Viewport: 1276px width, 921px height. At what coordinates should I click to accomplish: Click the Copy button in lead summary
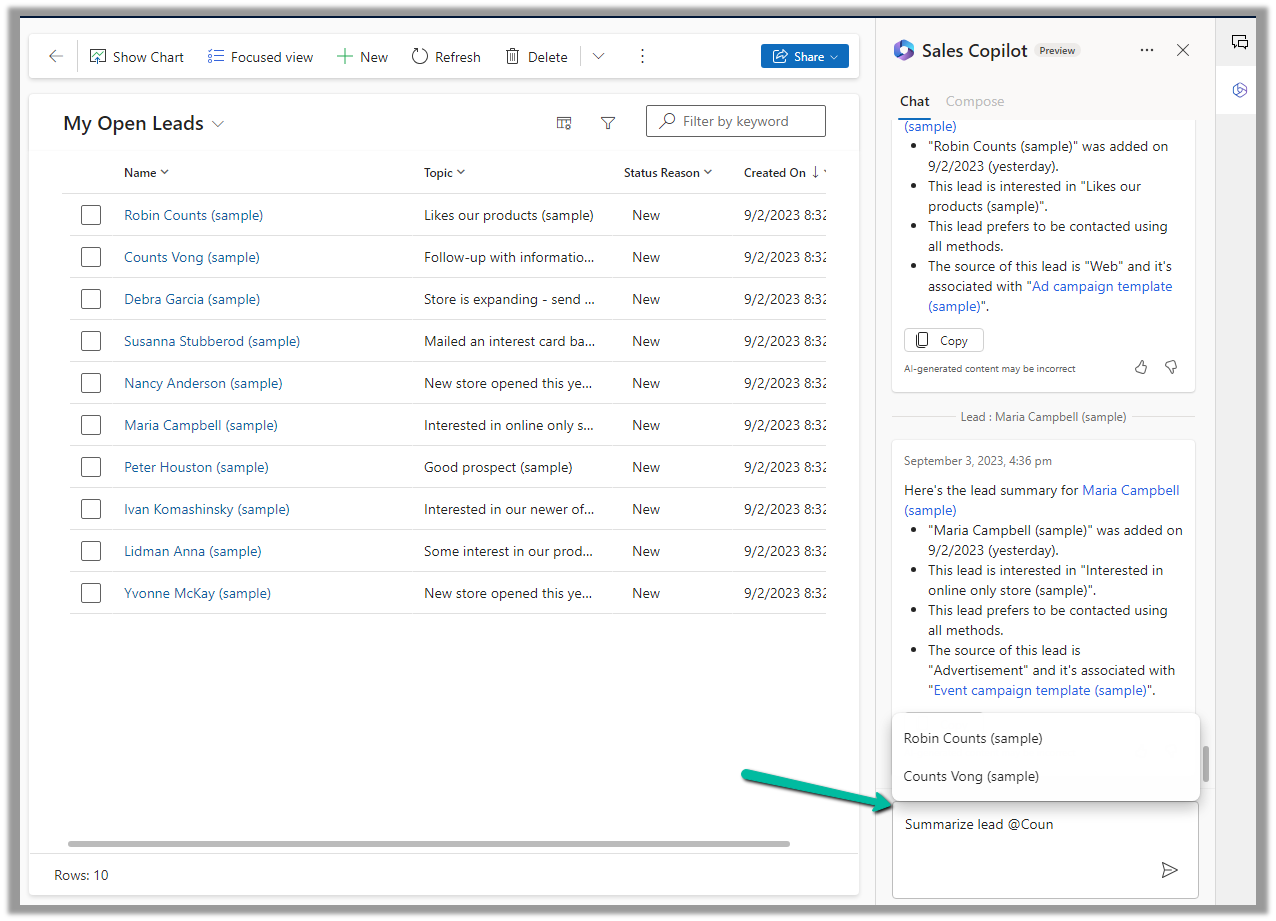pos(943,341)
